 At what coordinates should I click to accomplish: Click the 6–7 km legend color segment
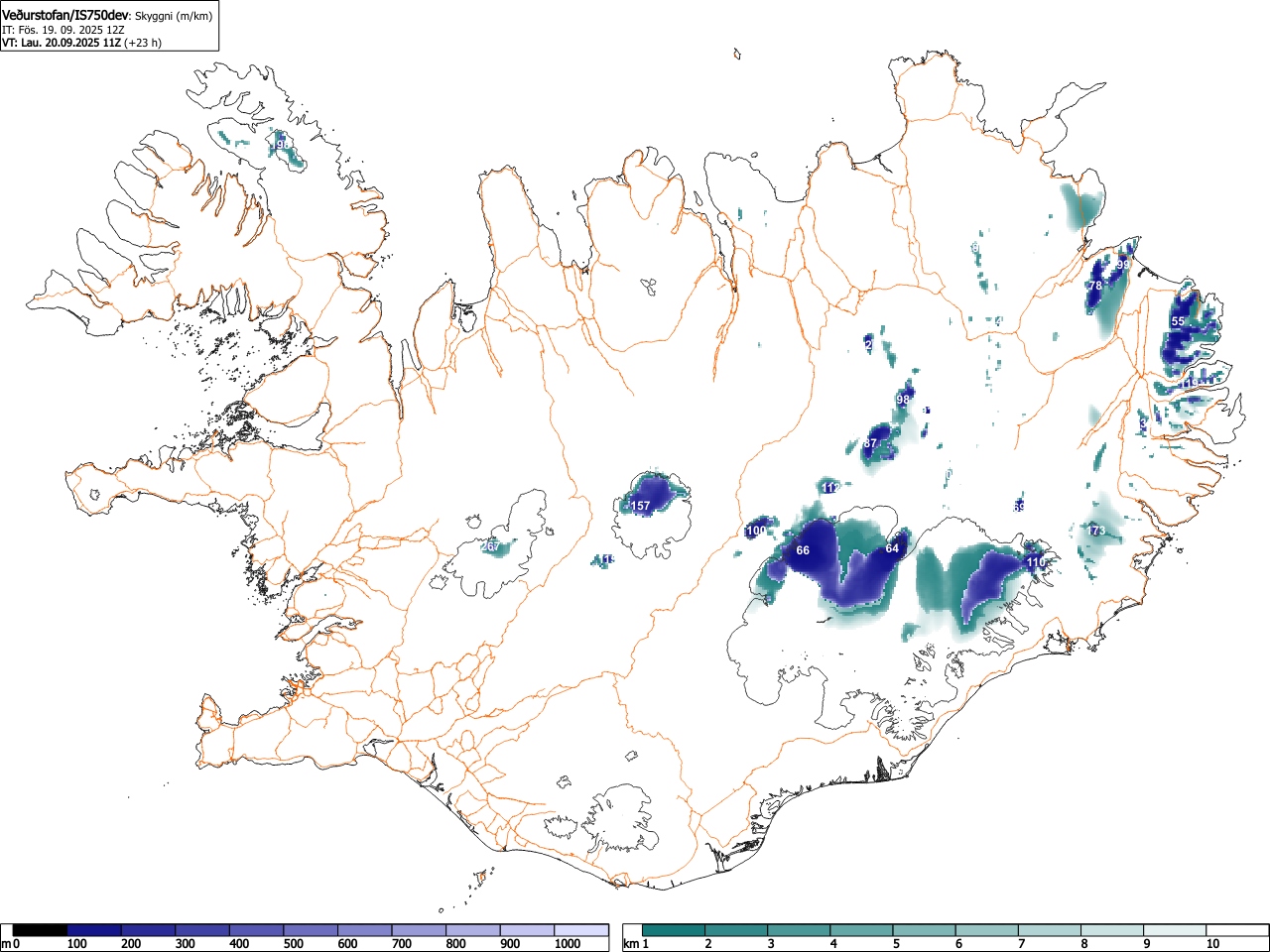click(987, 930)
